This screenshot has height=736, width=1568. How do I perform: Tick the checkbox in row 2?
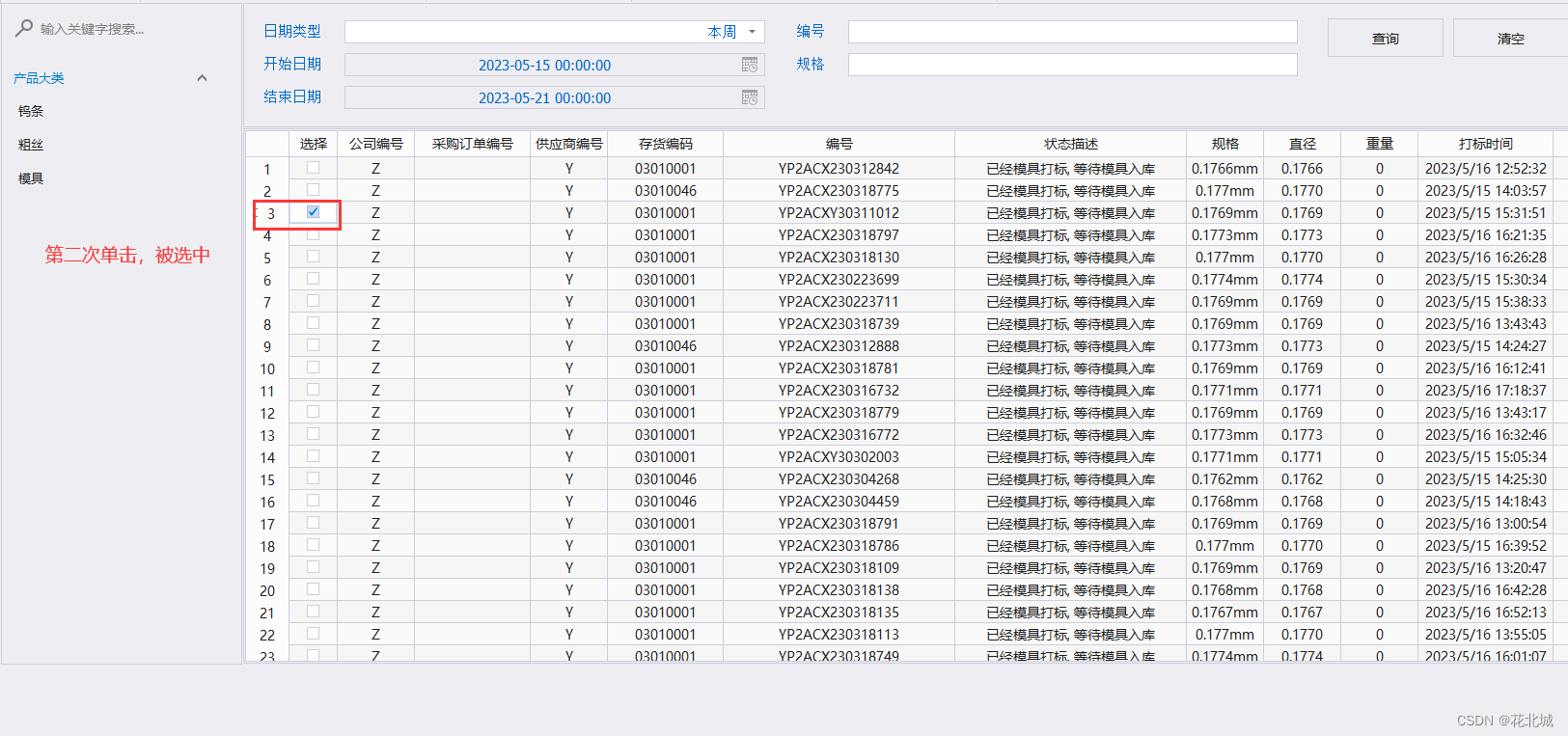click(x=313, y=190)
